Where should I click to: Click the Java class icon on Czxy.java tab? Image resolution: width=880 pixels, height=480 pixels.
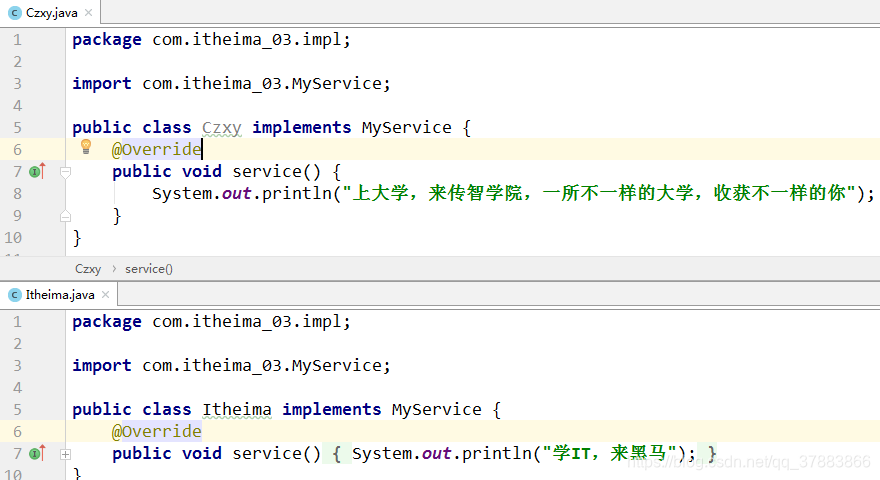15,12
